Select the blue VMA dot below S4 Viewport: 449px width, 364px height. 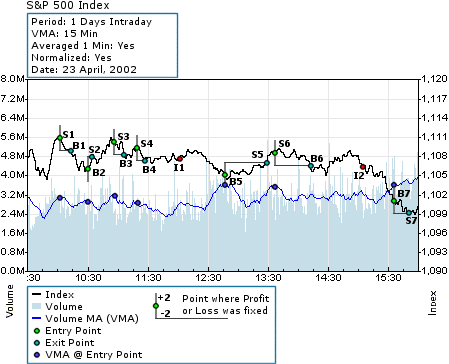tap(138, 203)
